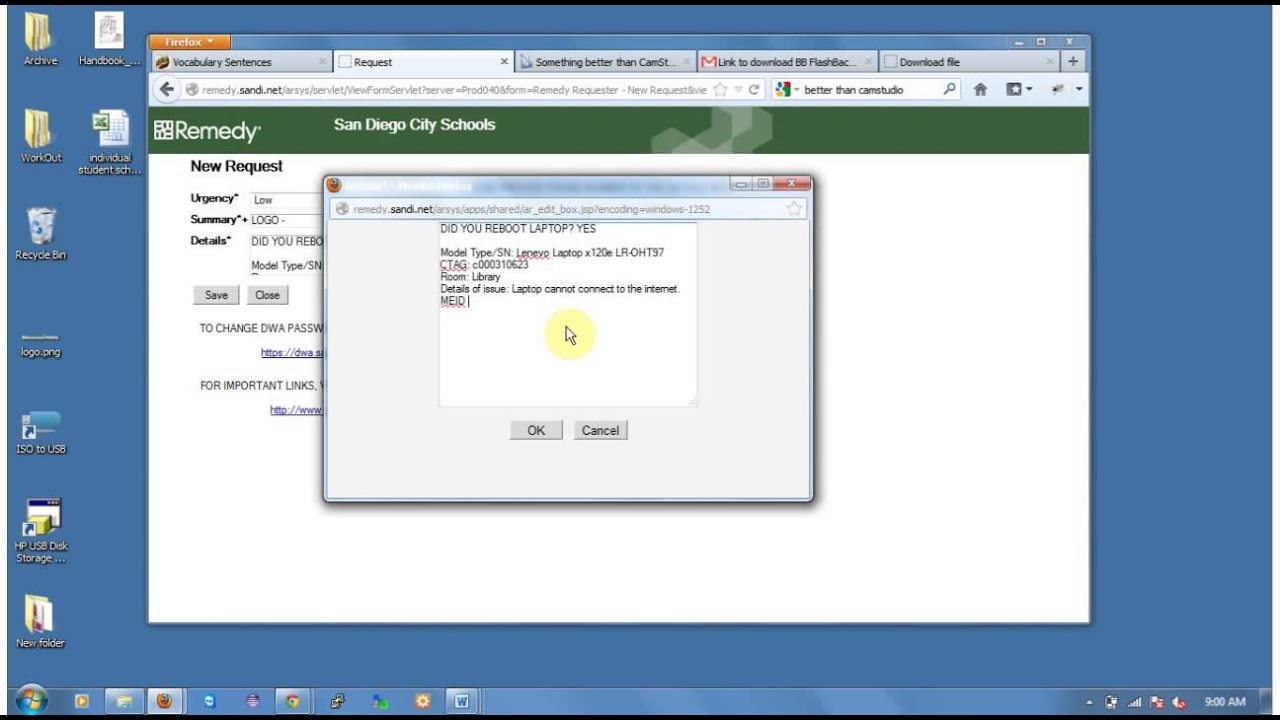Run the search with the magnifier icon
1280x720 pixels.
click(x=950, y=90)
